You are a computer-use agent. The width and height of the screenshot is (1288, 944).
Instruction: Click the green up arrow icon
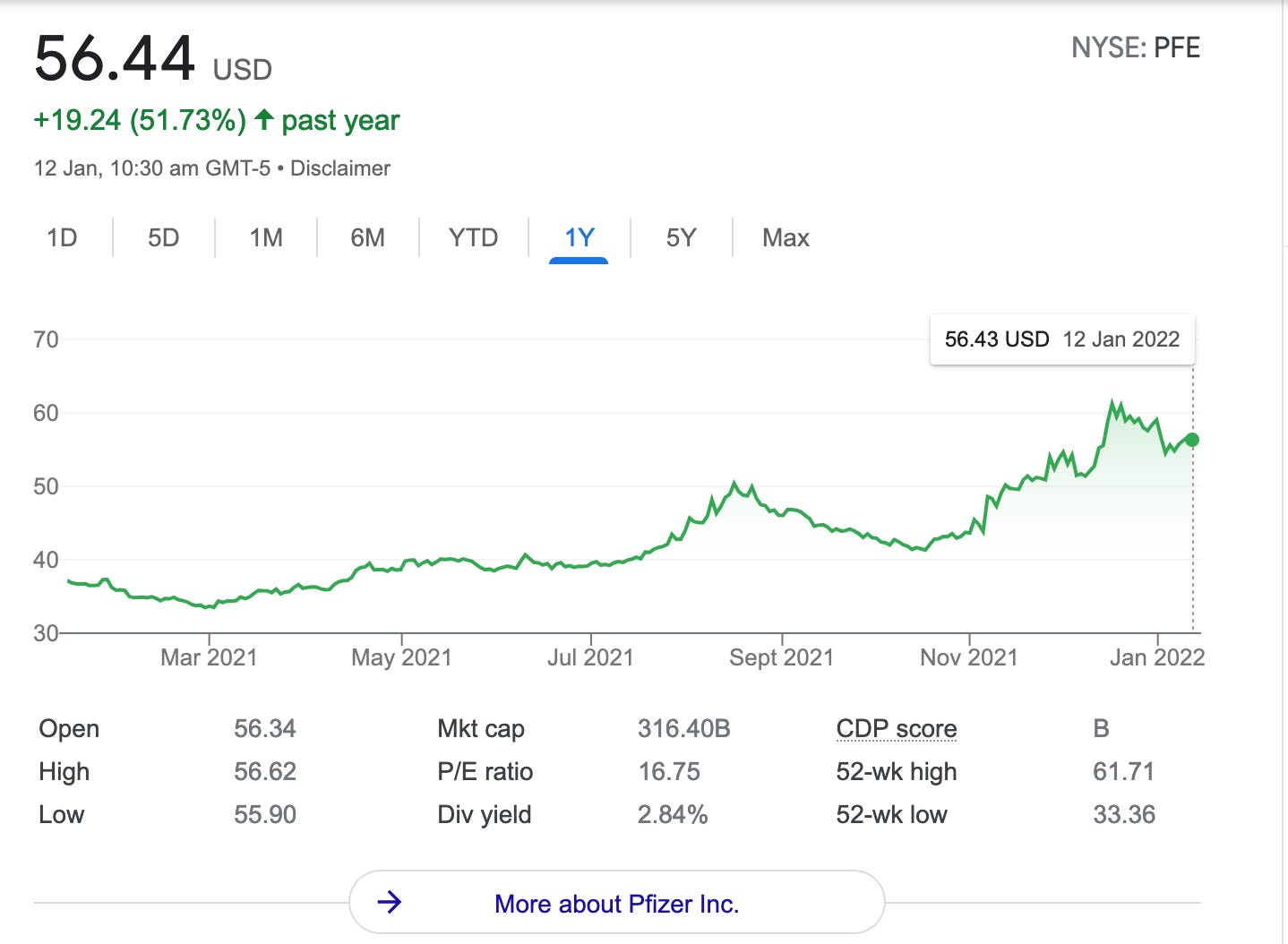(x=263, y=120)
